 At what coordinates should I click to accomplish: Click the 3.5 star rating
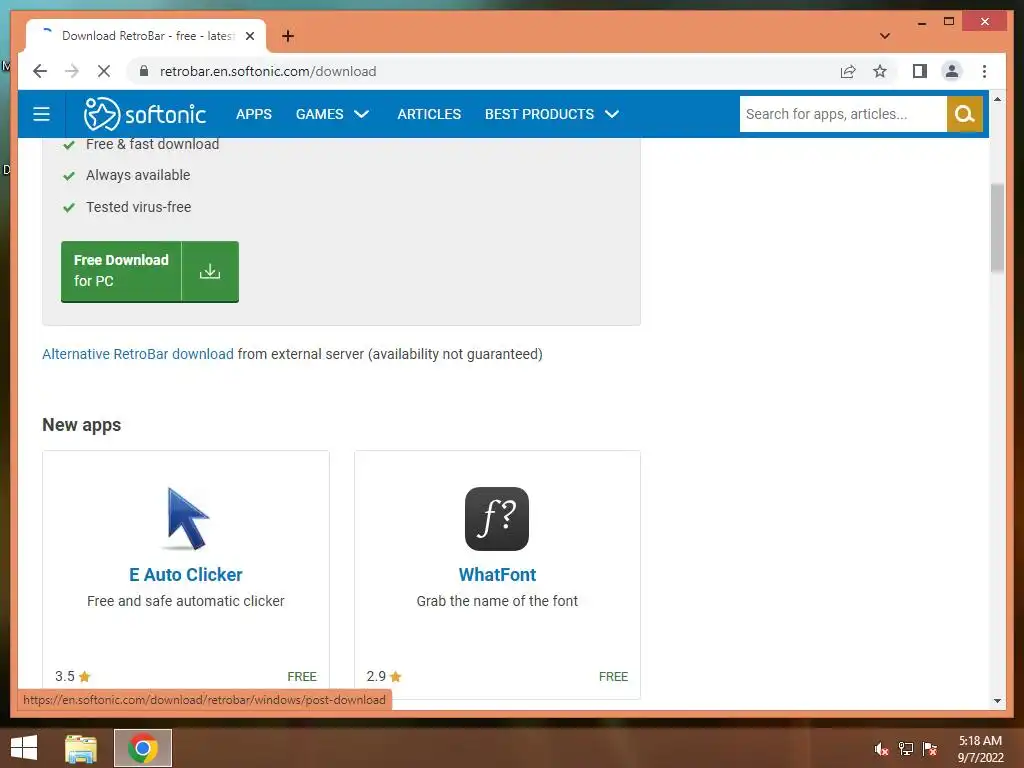[72, 677]
